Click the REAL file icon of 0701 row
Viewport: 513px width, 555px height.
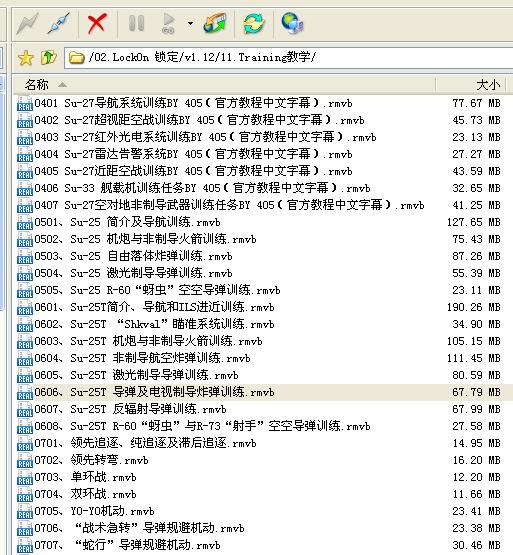[25, 444]
